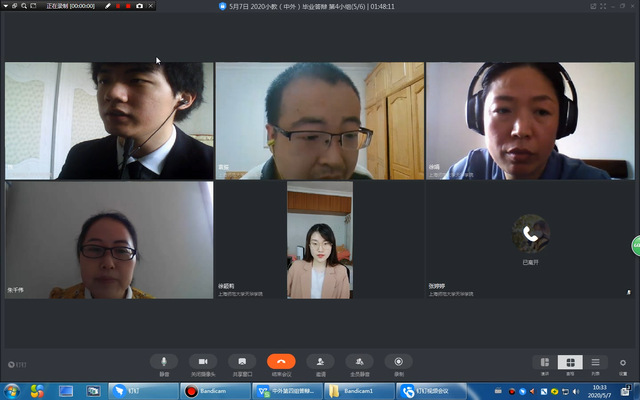Open the participant list view
This screenshot has height=400, width=640.
click(595, 362)
